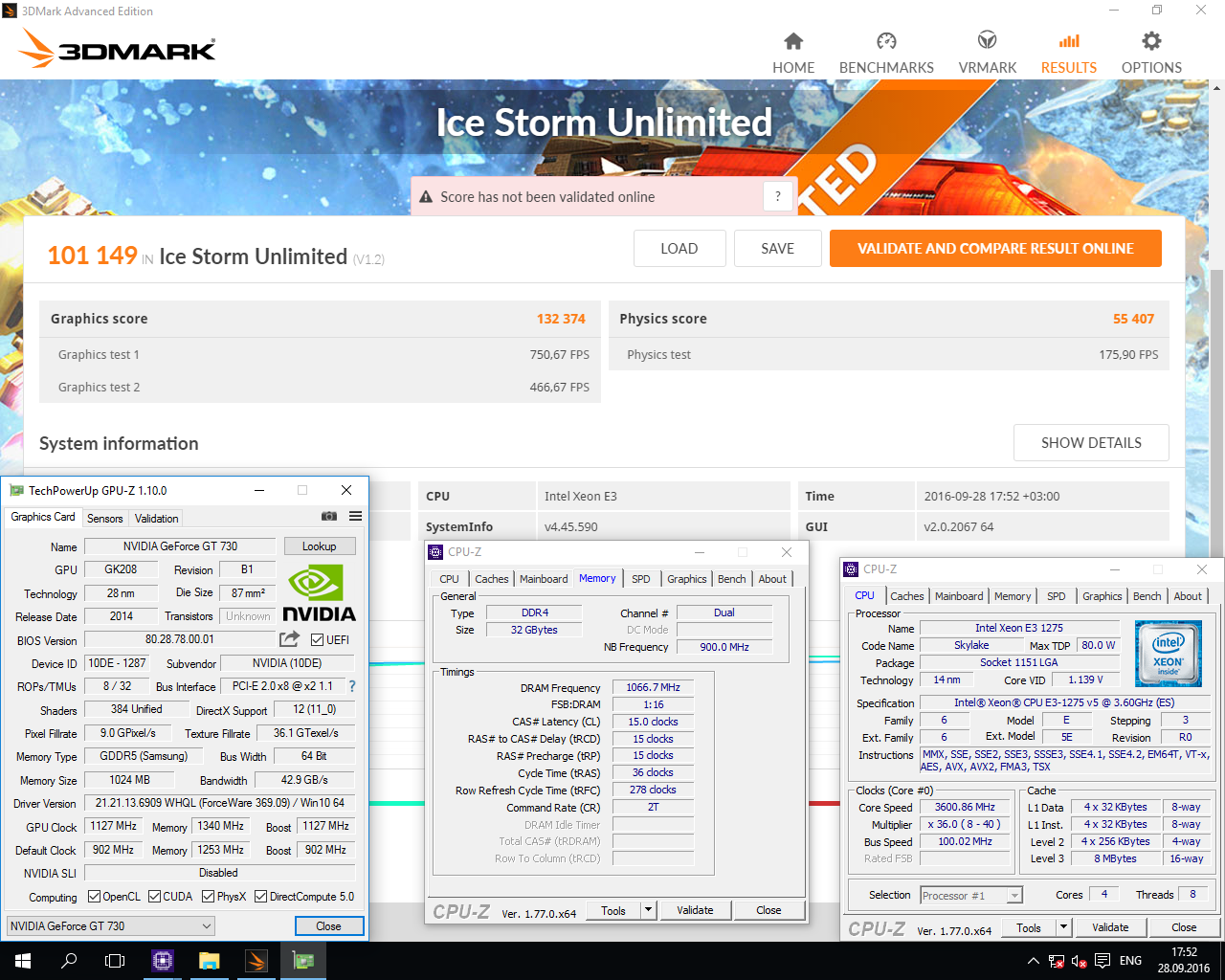
Task: Click the 3DMark logo
Action: click(118, 48)
